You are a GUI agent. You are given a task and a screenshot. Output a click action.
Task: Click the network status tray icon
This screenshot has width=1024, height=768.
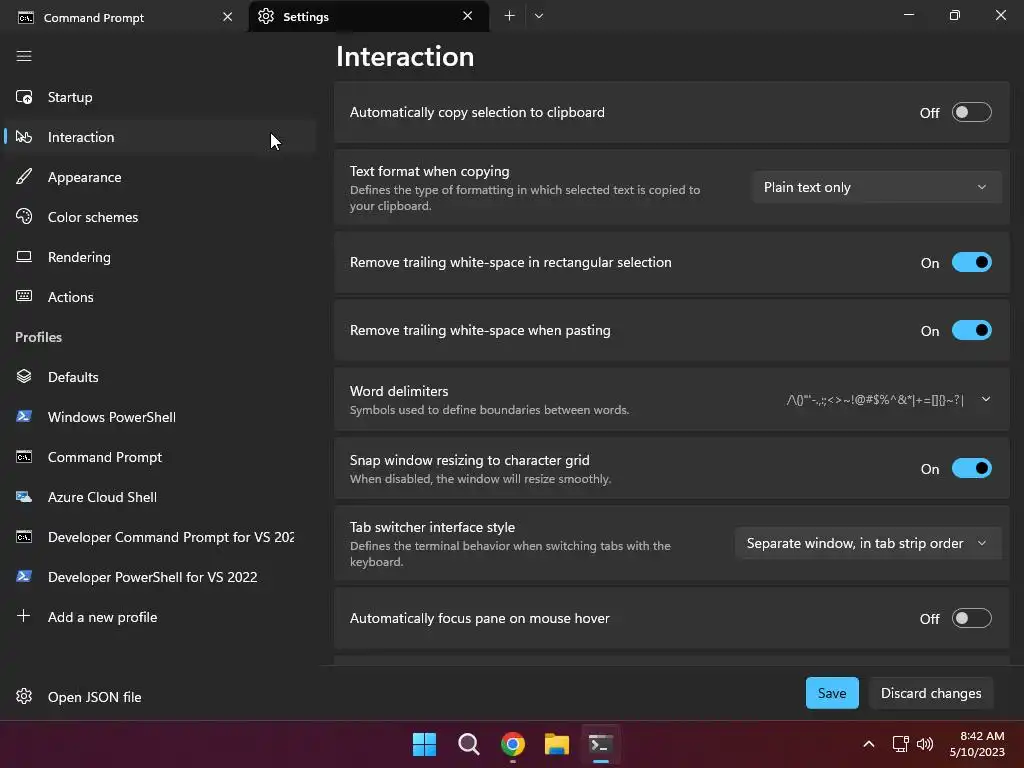tap(901, 744)
